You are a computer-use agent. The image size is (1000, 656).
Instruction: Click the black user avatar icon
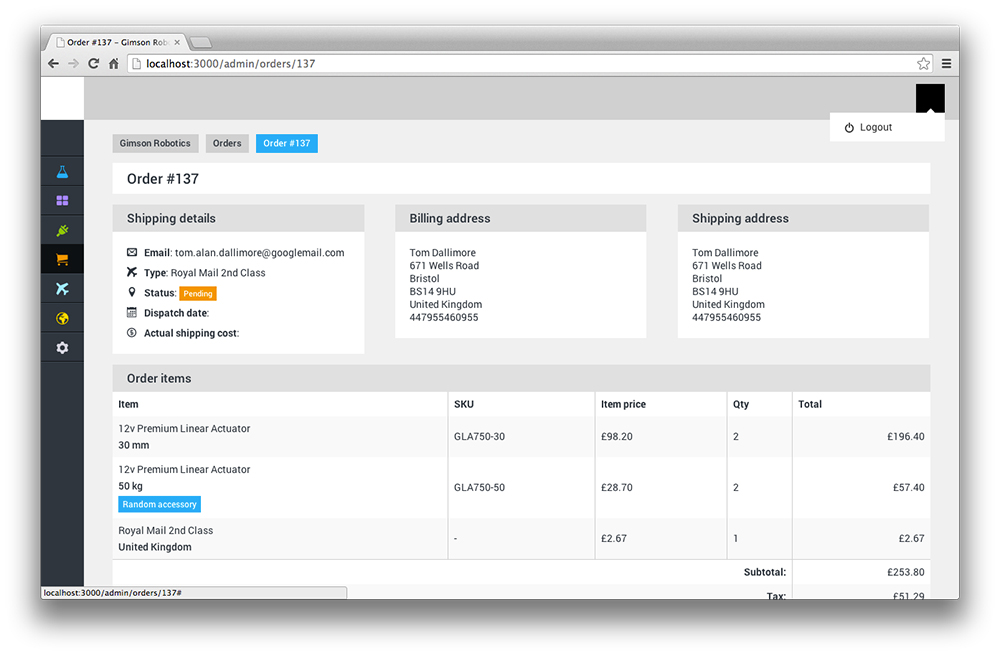pos(930,98)
